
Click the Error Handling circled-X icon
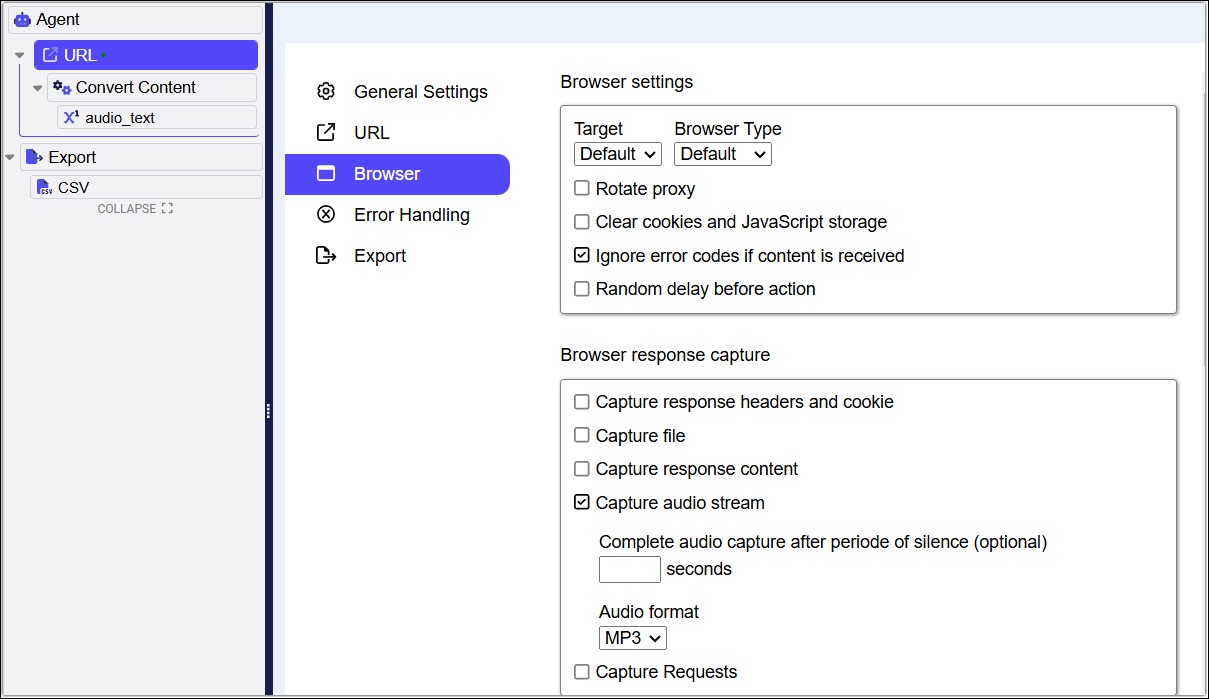[x=326, y=214]
